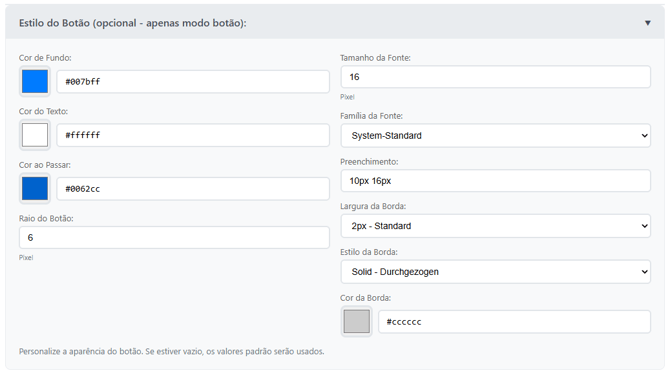Open the Largura da Borda dropdown

tap(496, 226)
